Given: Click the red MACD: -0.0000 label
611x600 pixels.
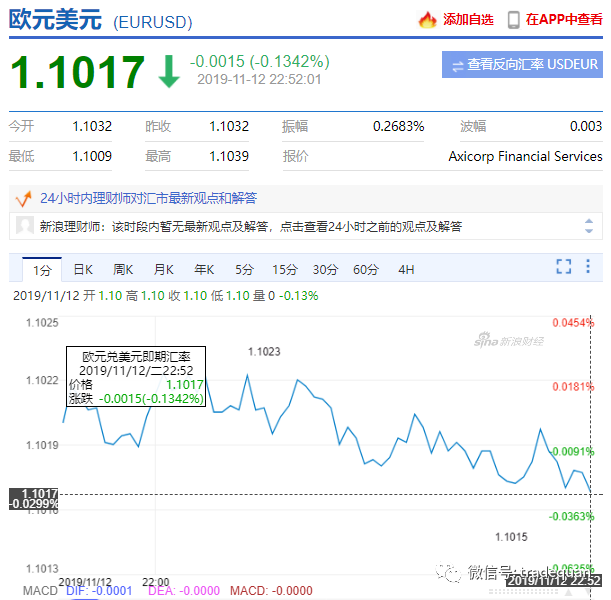Looking at the screenshot, I should click(x=271, y=591).
